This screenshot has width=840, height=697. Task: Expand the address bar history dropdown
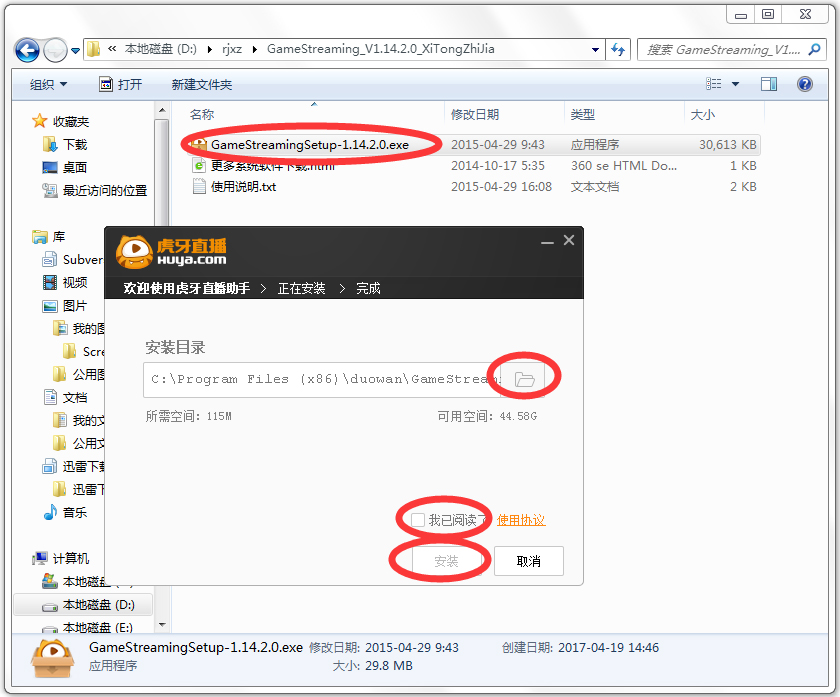595,50
